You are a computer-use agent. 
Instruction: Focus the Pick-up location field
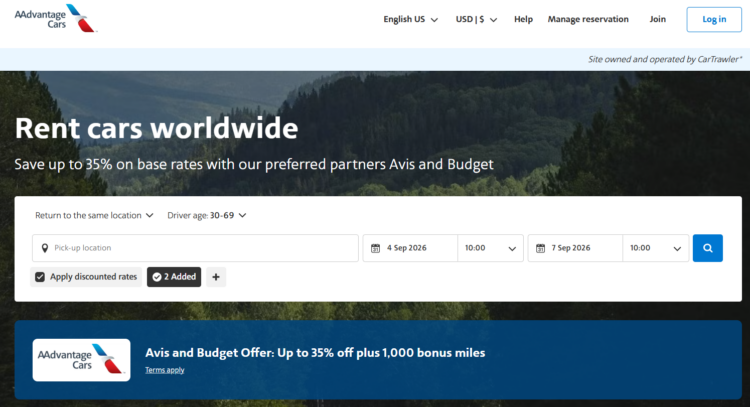tap(195, 248)
